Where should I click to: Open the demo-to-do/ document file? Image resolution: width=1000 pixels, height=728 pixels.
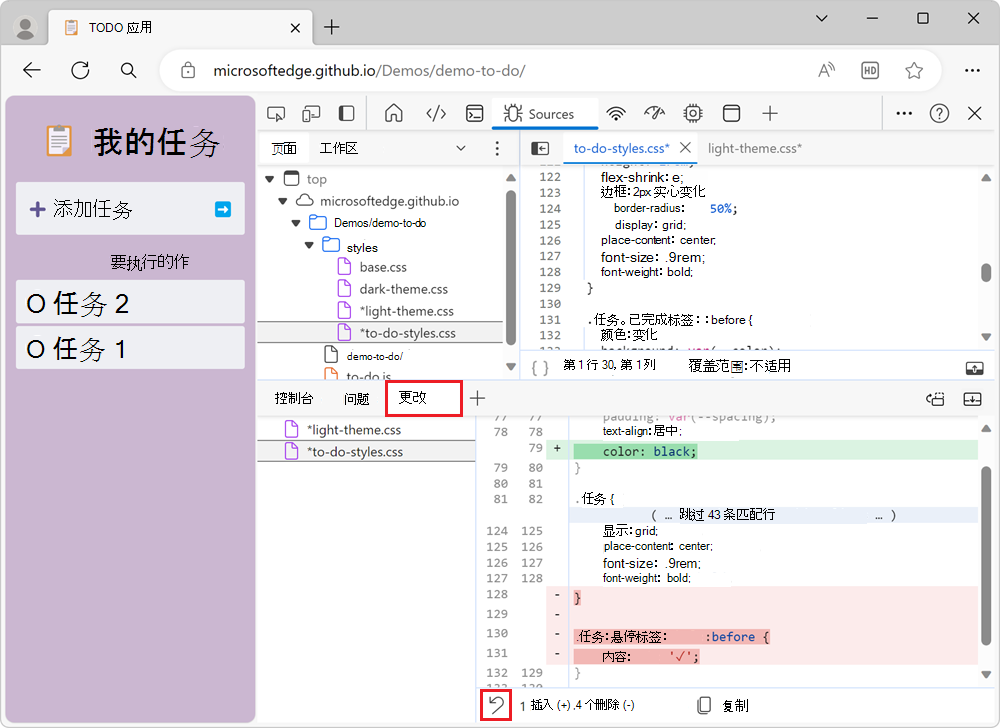coord(374,356)
